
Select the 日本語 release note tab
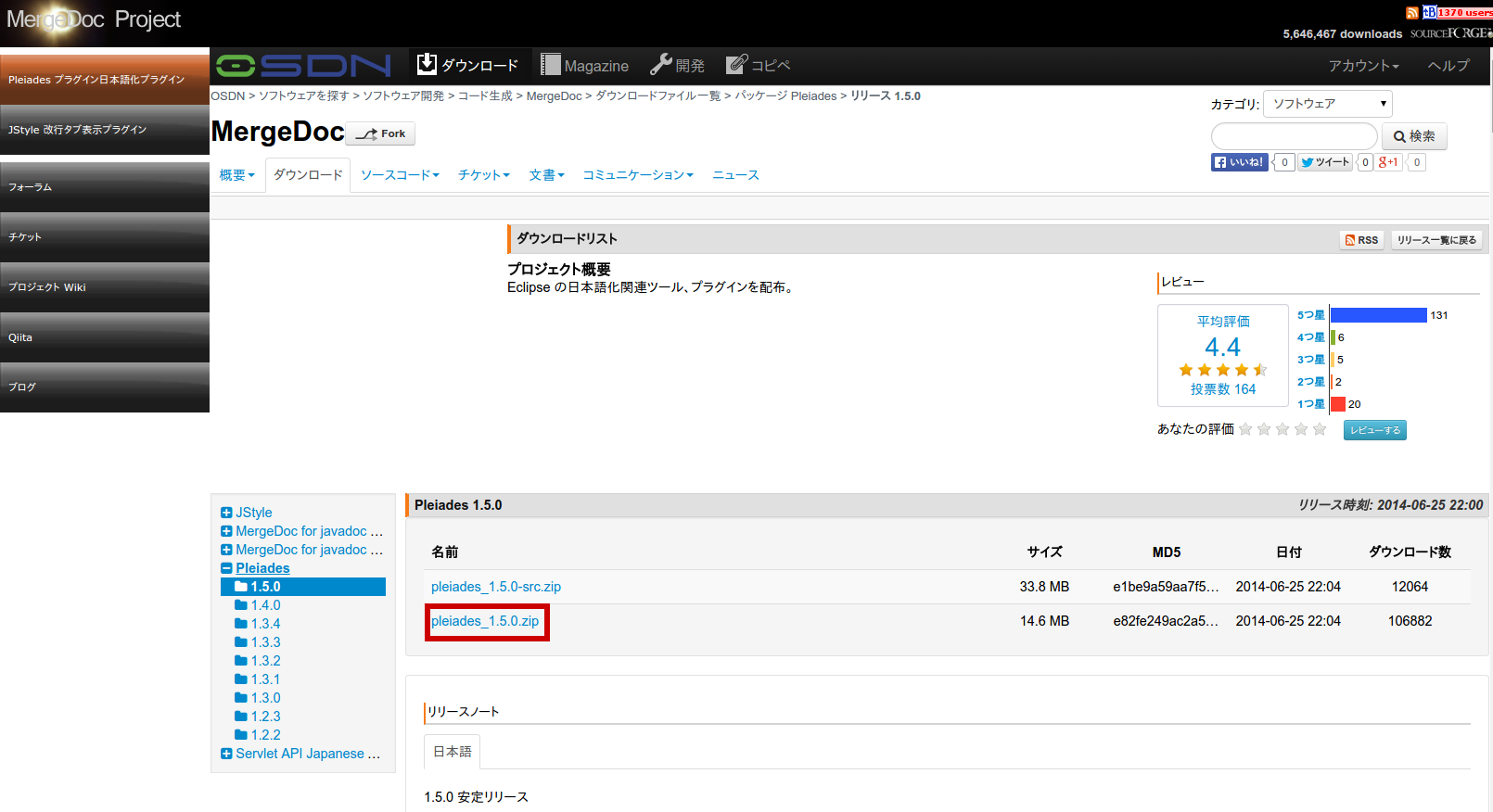(453, 752)
